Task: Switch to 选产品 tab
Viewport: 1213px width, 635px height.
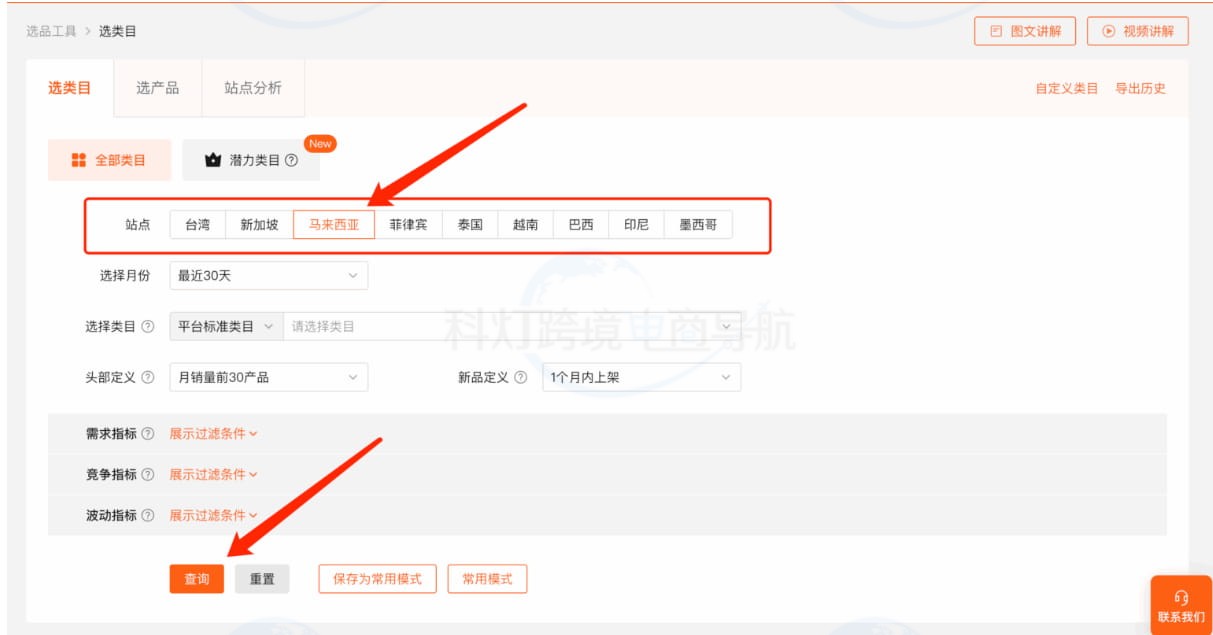Action: (158, 88)
